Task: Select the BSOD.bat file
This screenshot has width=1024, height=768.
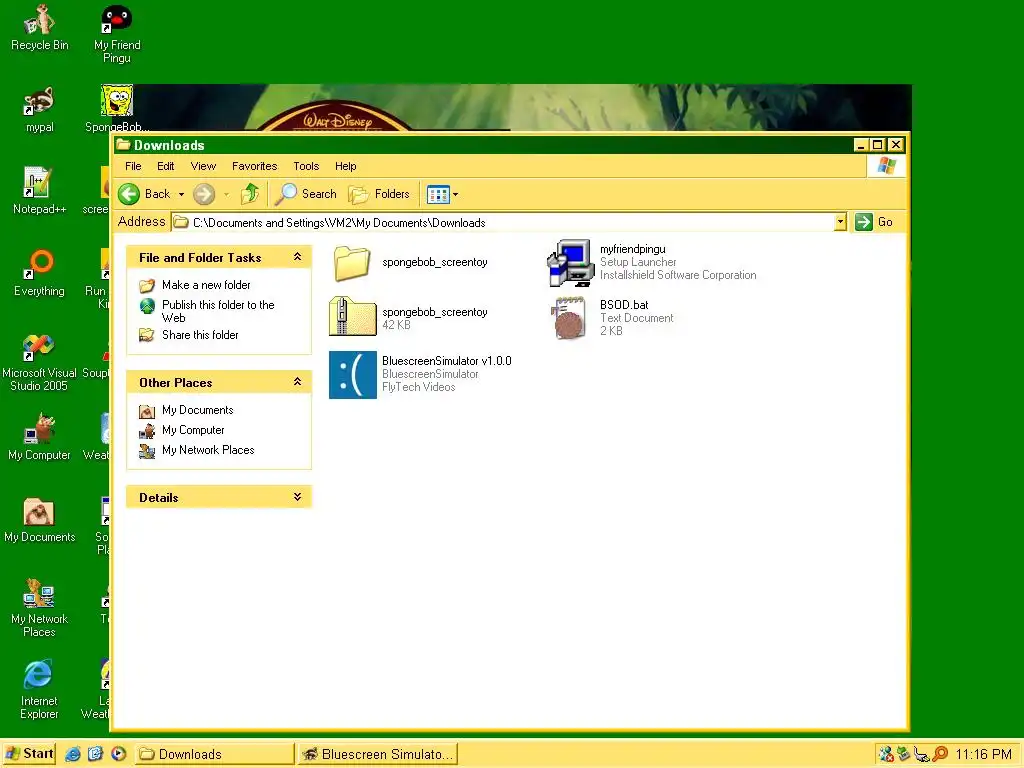Action: point(613,318)
